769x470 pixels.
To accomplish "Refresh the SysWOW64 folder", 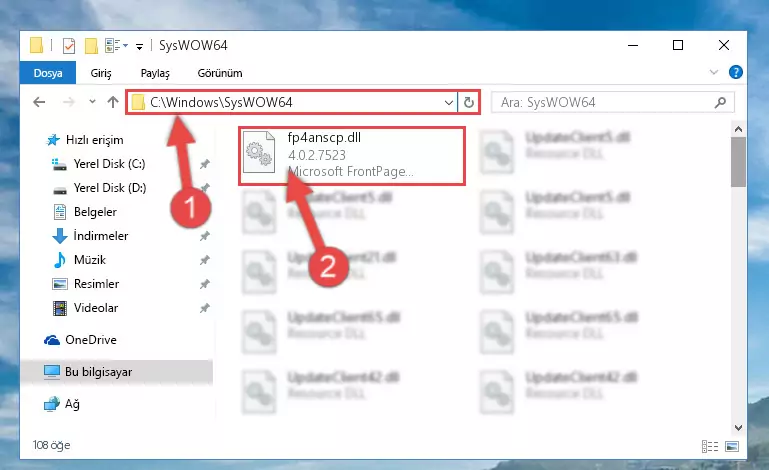I will click(x=469, y=102).
